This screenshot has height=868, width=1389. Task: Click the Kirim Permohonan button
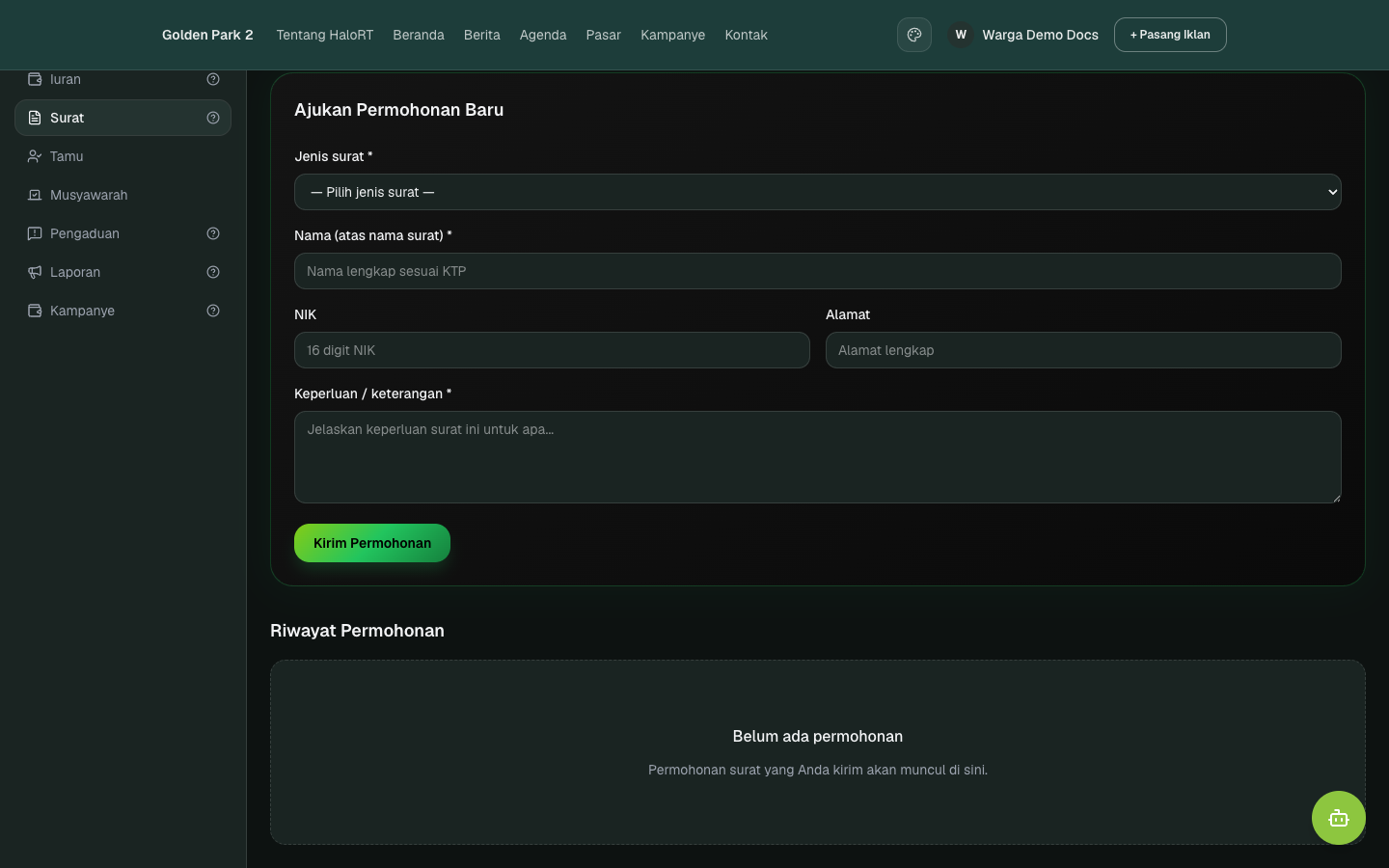(372, 543)
